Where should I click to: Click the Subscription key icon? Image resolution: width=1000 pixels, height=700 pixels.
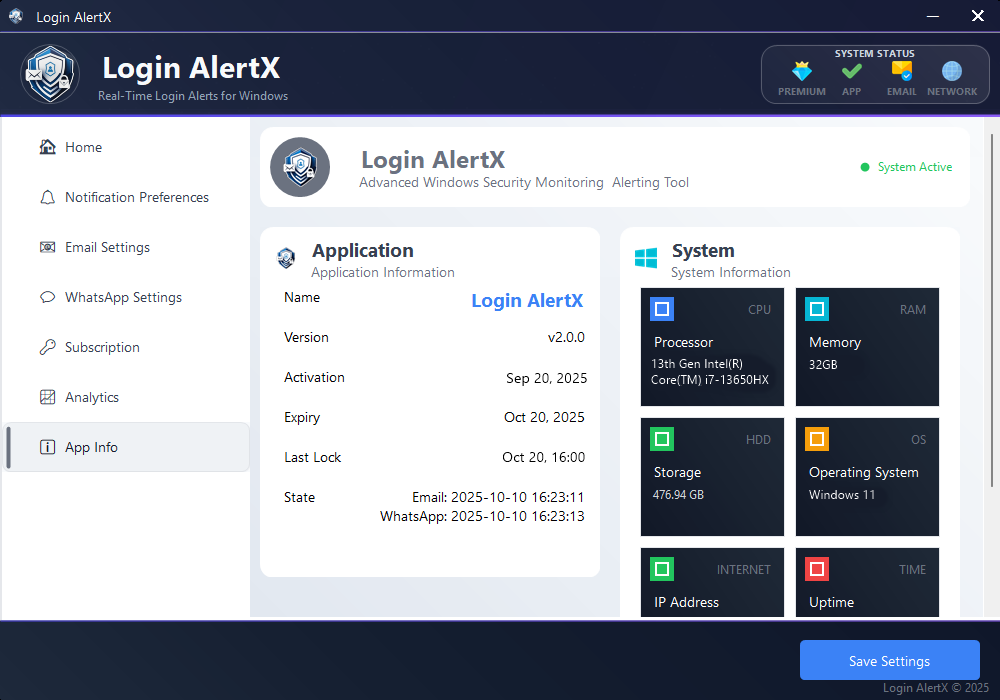(47, 347)
